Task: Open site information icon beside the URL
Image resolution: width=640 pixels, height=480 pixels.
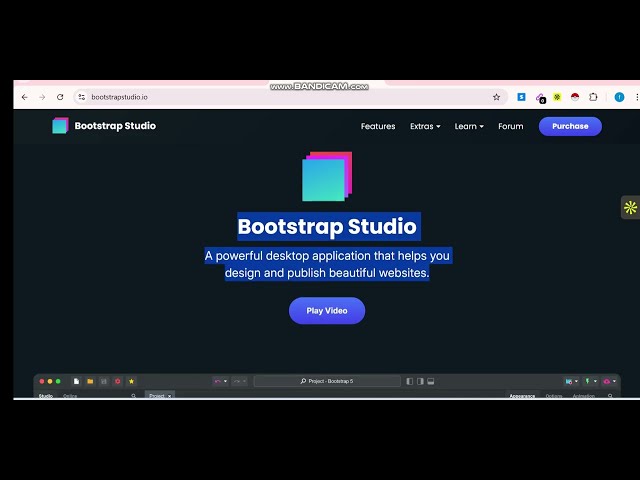Action: pyautogui.click(x=82, y=97)
